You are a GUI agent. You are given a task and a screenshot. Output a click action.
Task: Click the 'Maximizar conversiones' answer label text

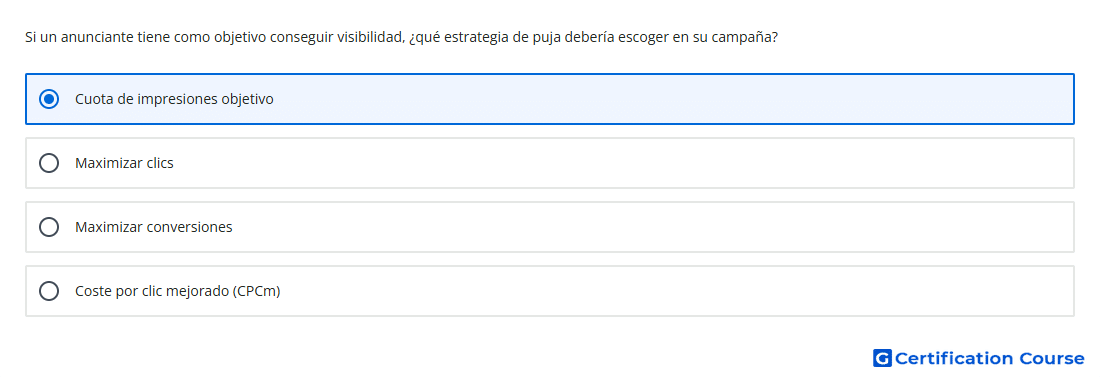[154, 227]
